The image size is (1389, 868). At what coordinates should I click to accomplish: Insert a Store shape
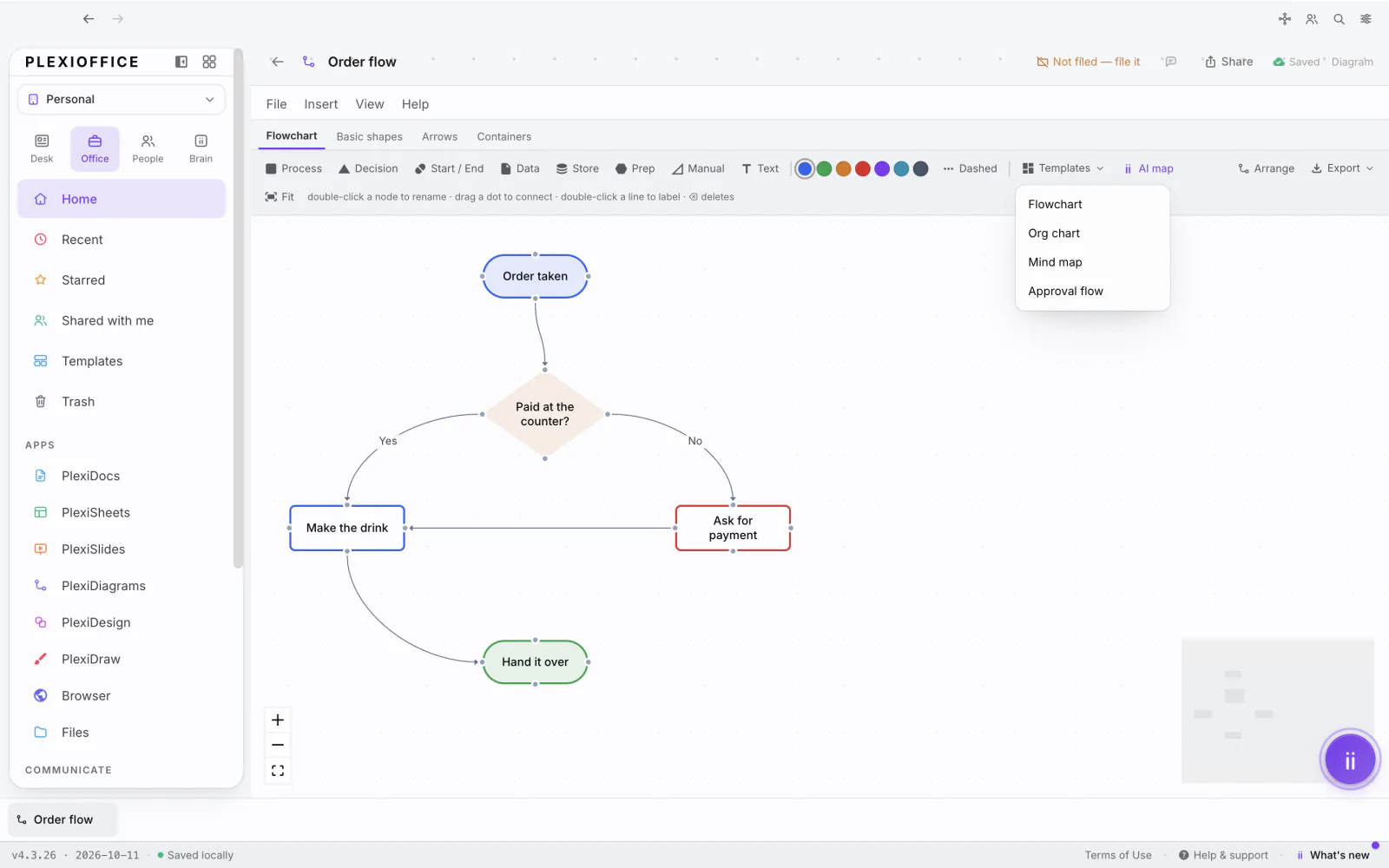point(577,168)
